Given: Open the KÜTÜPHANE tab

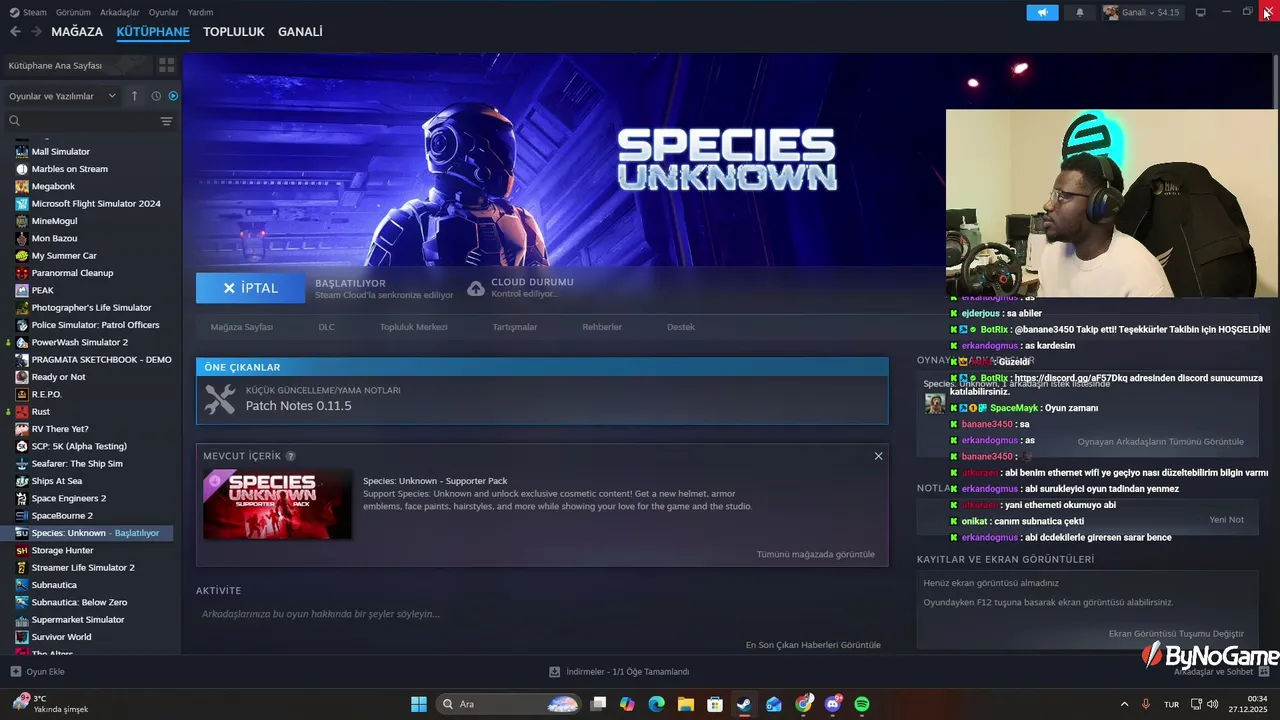Looking at the screenshot, I should [153, 32].
